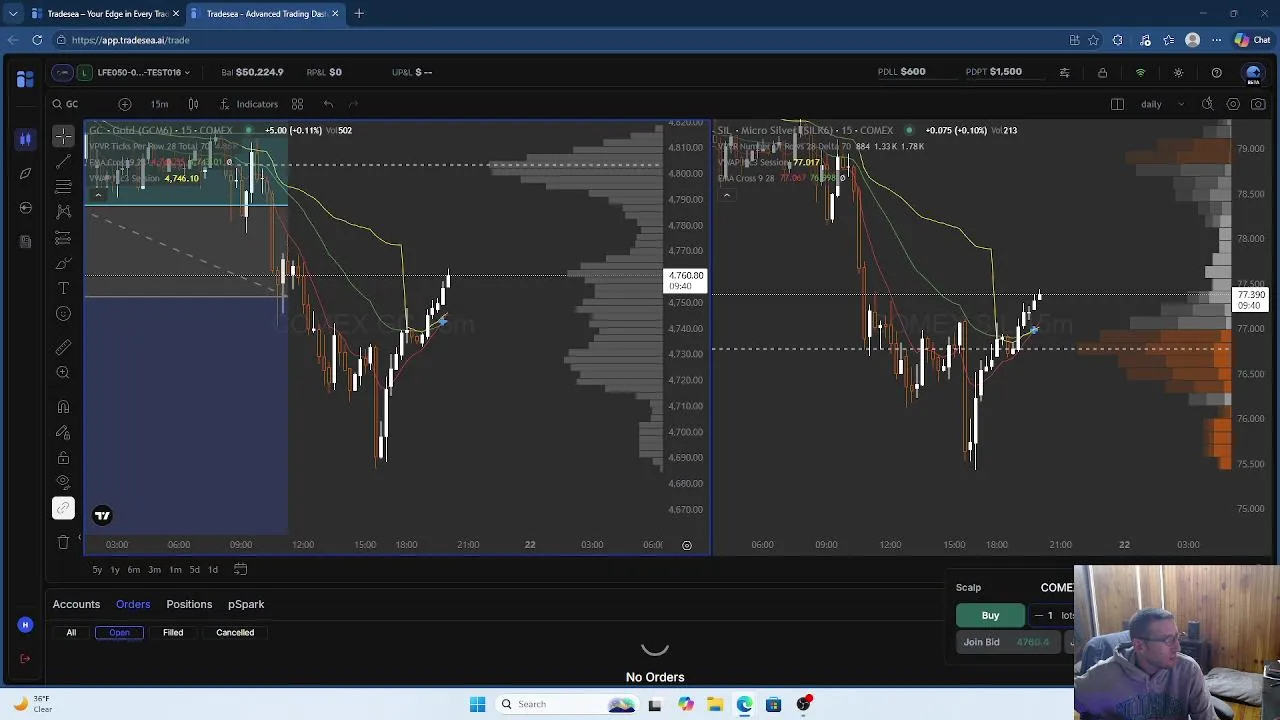Toggle the light/dark theme icon

click(1178, 72)
